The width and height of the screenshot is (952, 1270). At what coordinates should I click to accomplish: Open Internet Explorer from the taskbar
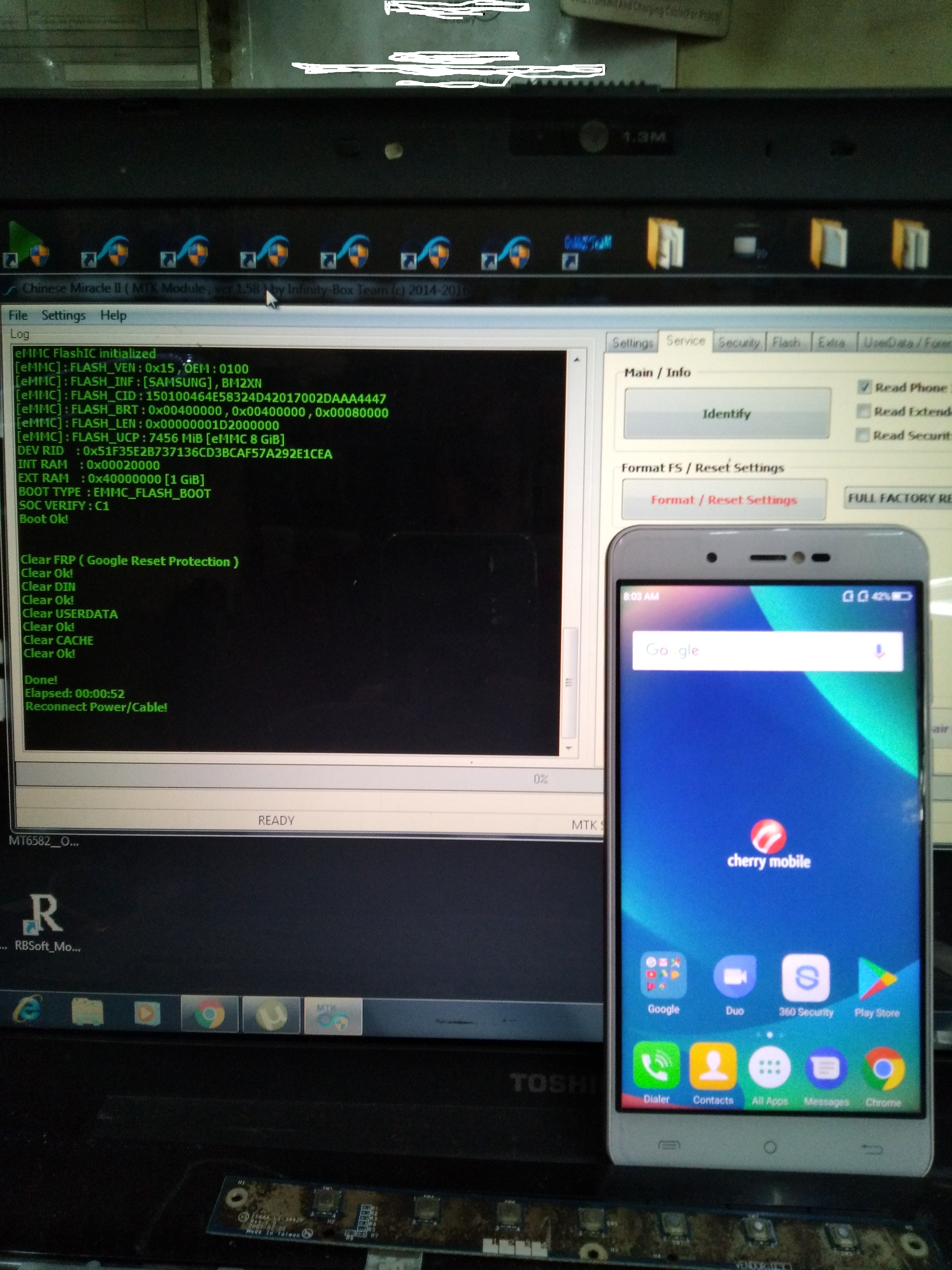(27, 1009)
